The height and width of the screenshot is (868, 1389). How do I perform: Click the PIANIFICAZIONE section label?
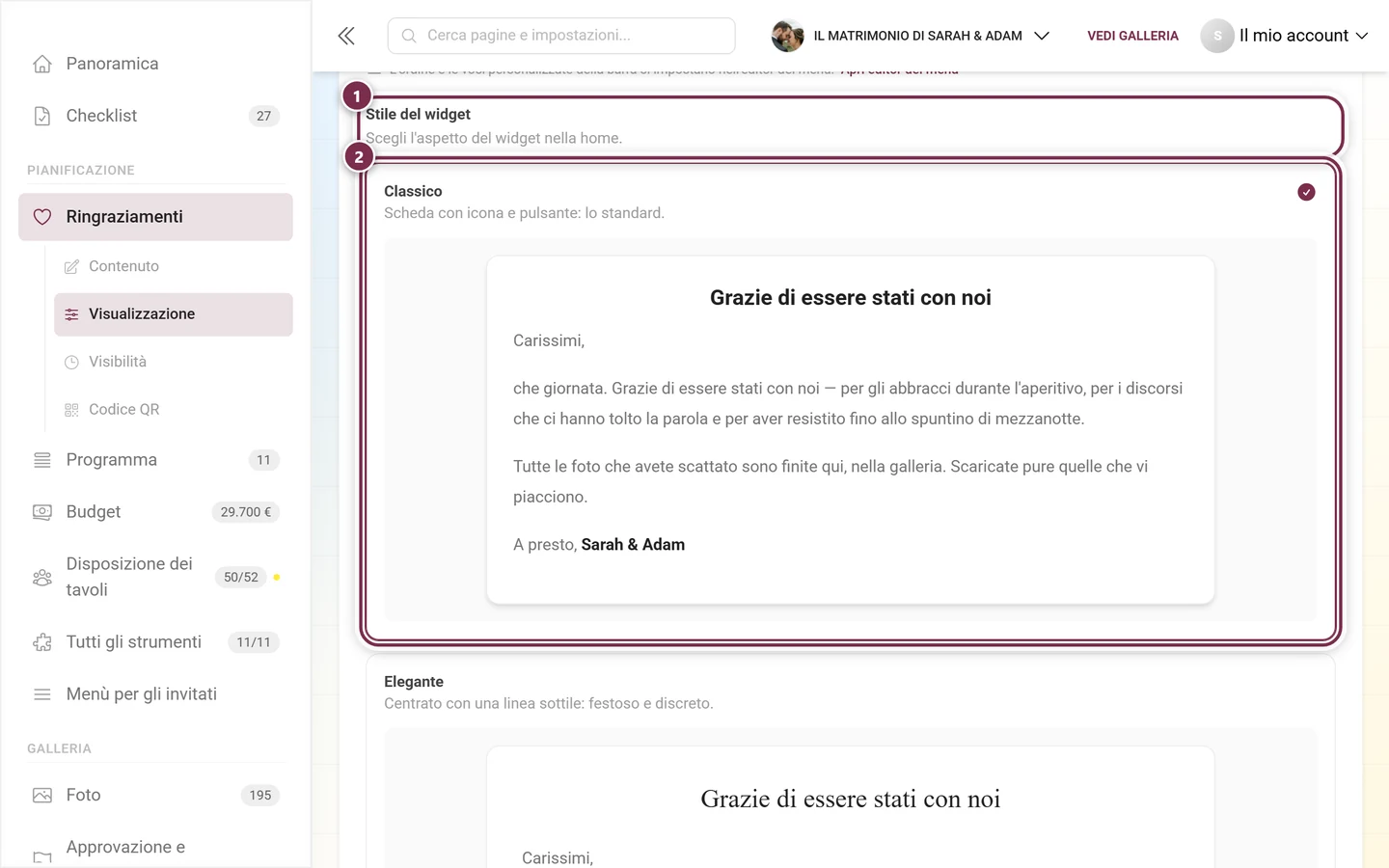click(x=81, y=171)
